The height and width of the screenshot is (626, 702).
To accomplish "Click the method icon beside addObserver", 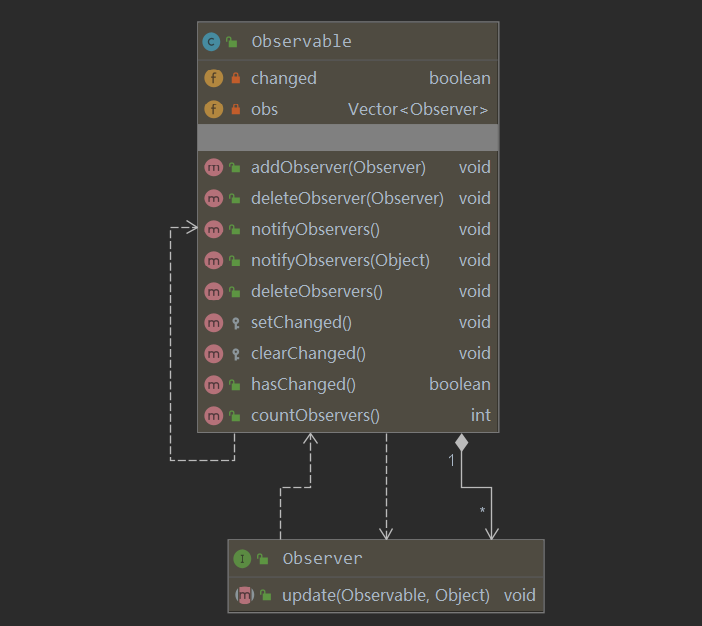I will [213, 167].
